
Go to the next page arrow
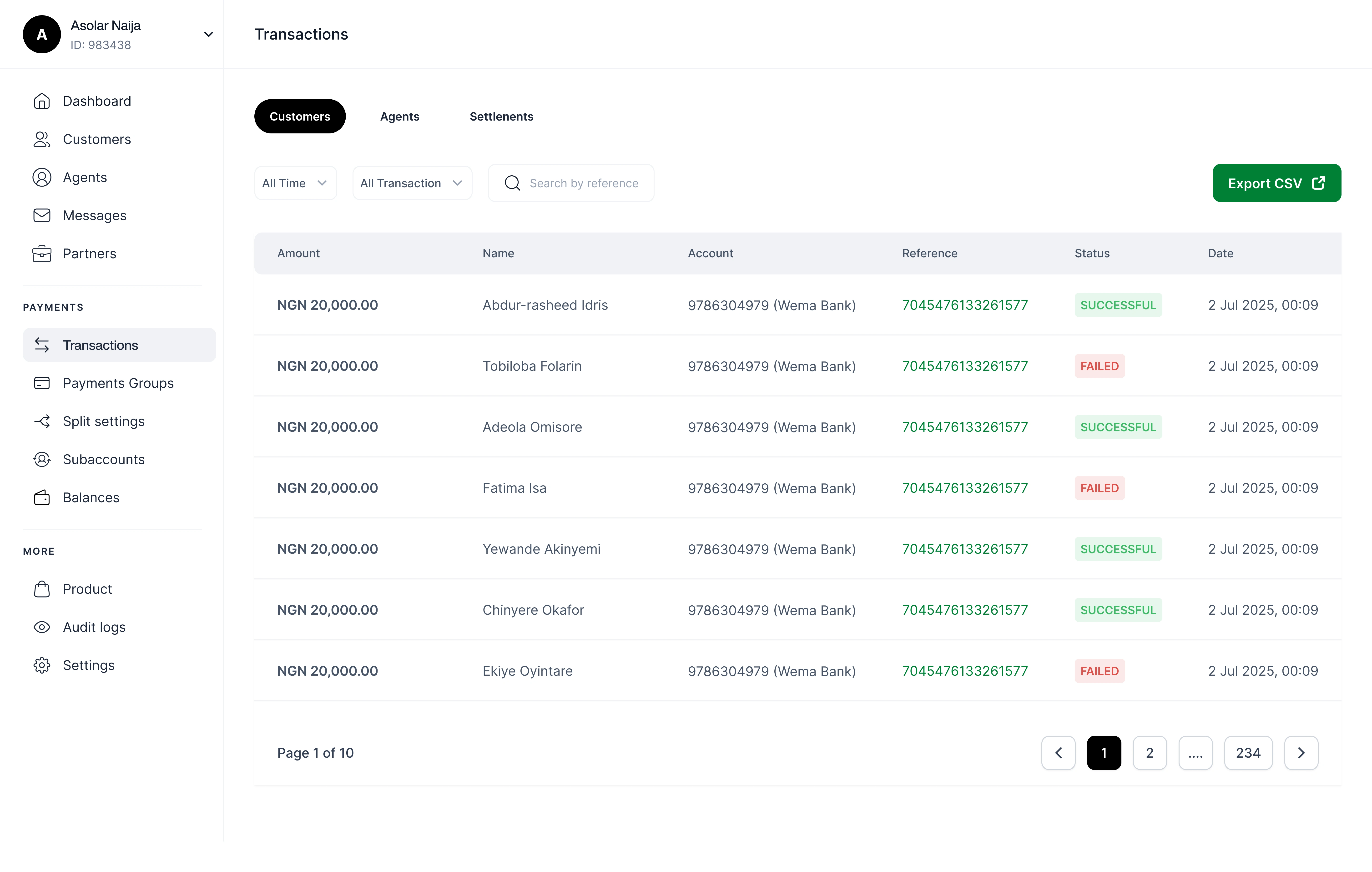[1301, 753]
